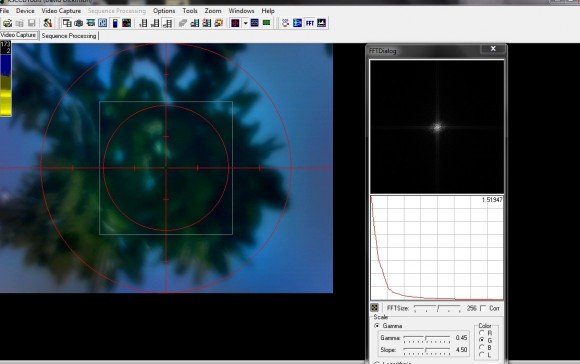Select the G color channel radio
The height and width of the screenshot is (364, 580).
[x=482, y=340]
